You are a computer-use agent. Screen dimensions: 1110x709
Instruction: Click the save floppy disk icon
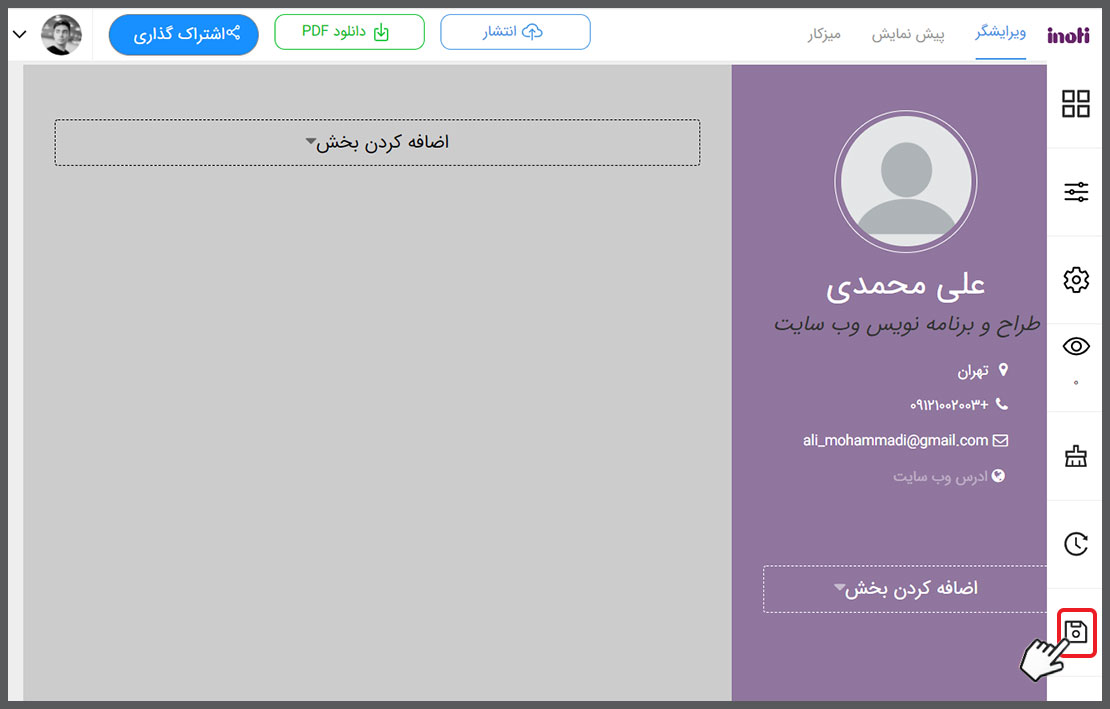tap(1076, 632)
